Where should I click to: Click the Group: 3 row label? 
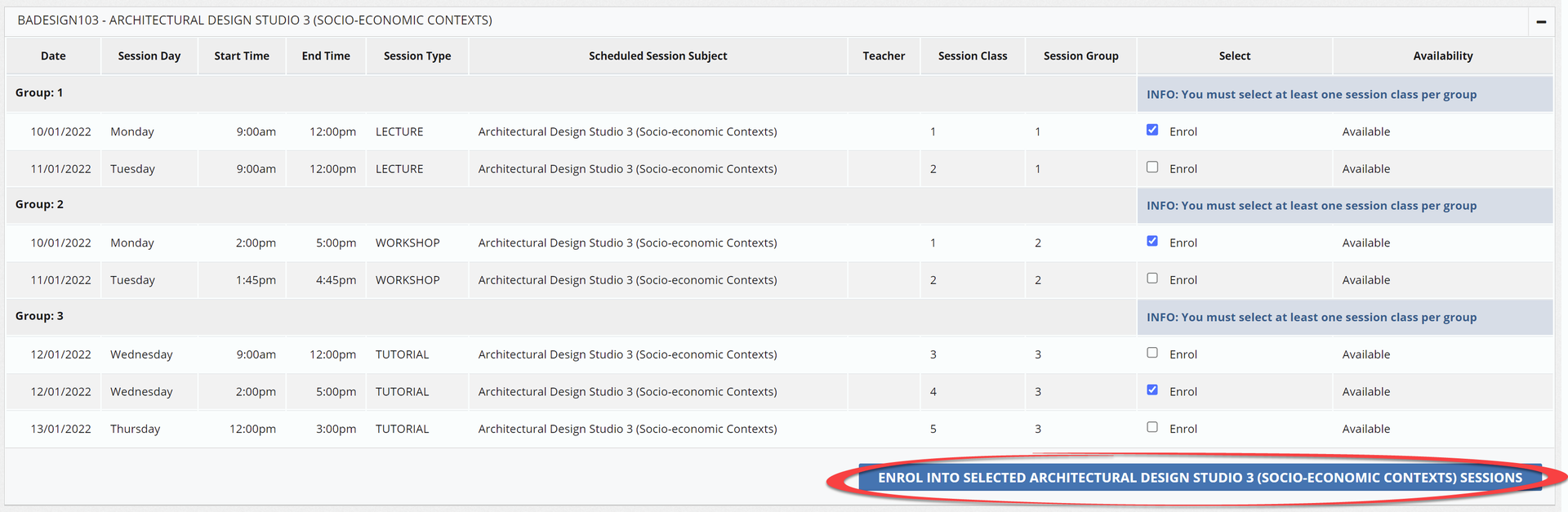coord(39,316)
